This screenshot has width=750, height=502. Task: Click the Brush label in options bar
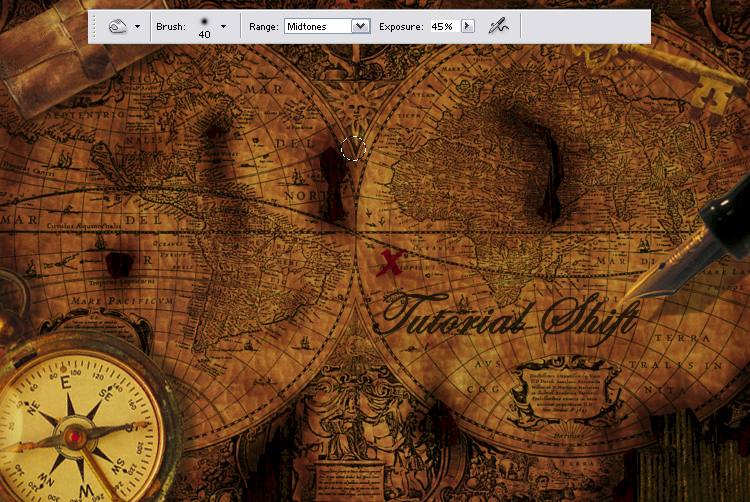tap(171, 27)
